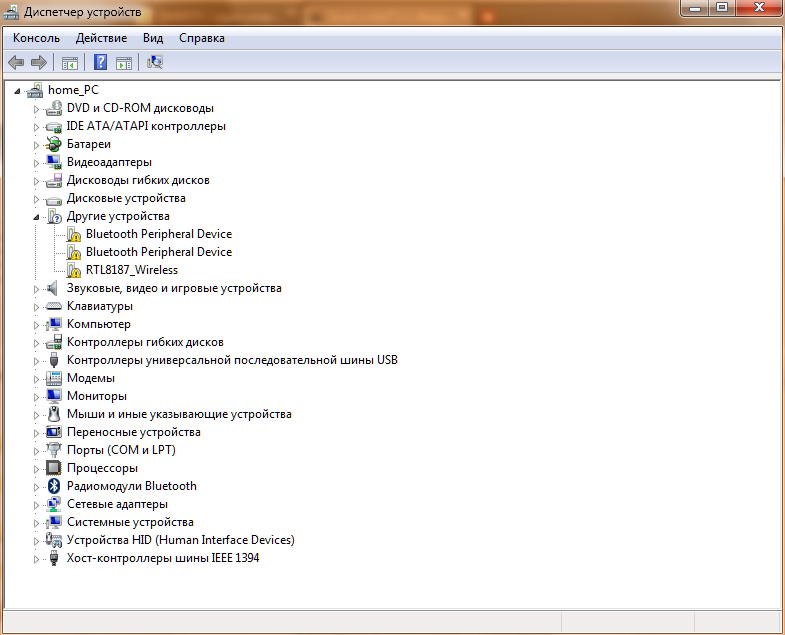Expand the Мониторы branch
The height and width of the screenshot is (635, 785).
pos(36,397)
